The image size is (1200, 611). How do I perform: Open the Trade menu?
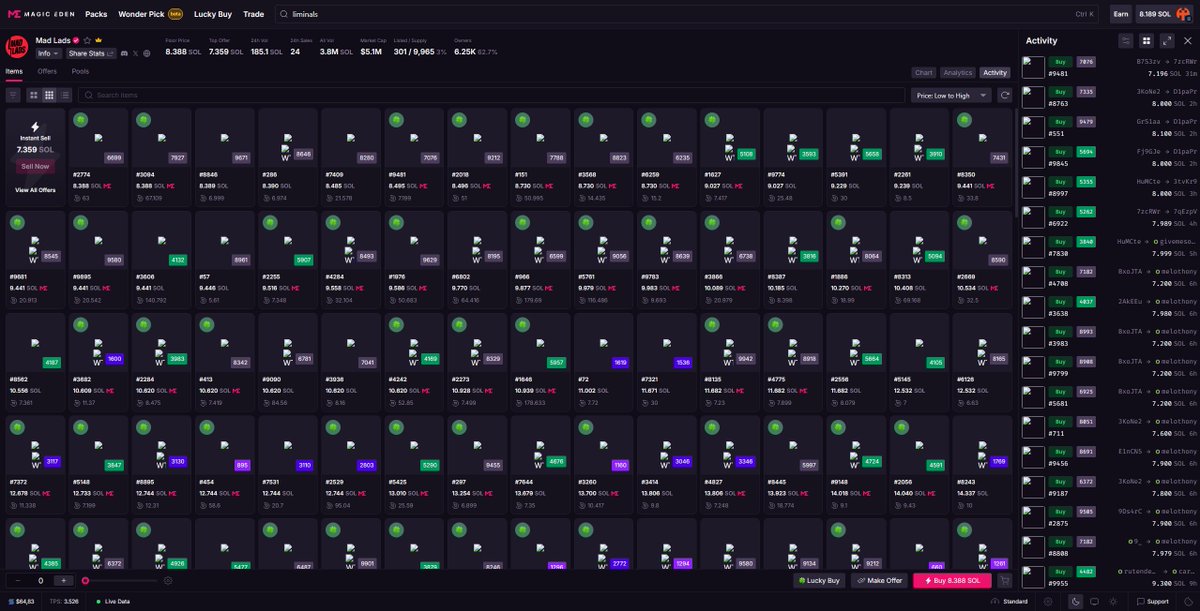254,14
